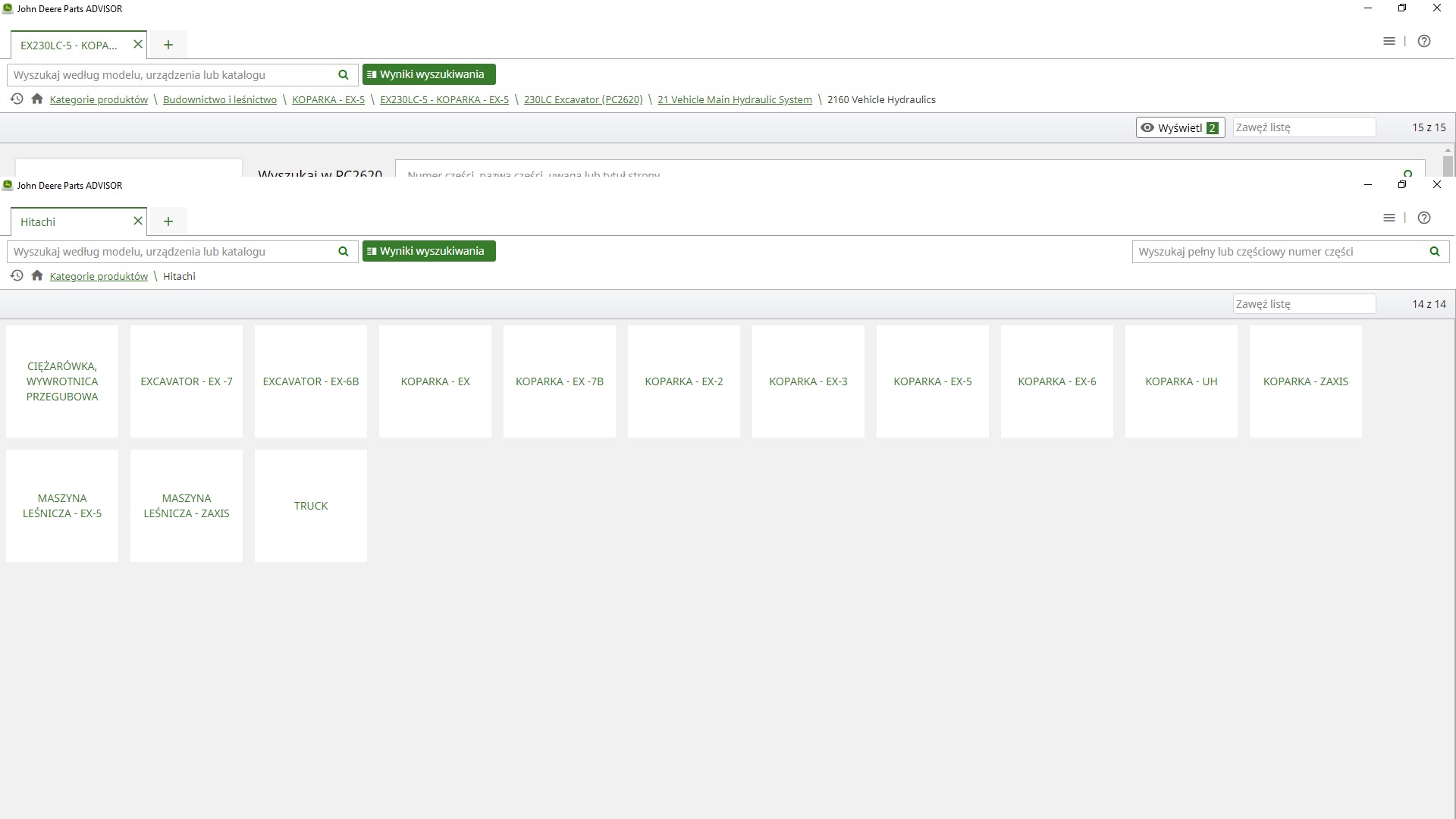Click the Zaweź listę filter in the Hitachi window

point(1304,304)
